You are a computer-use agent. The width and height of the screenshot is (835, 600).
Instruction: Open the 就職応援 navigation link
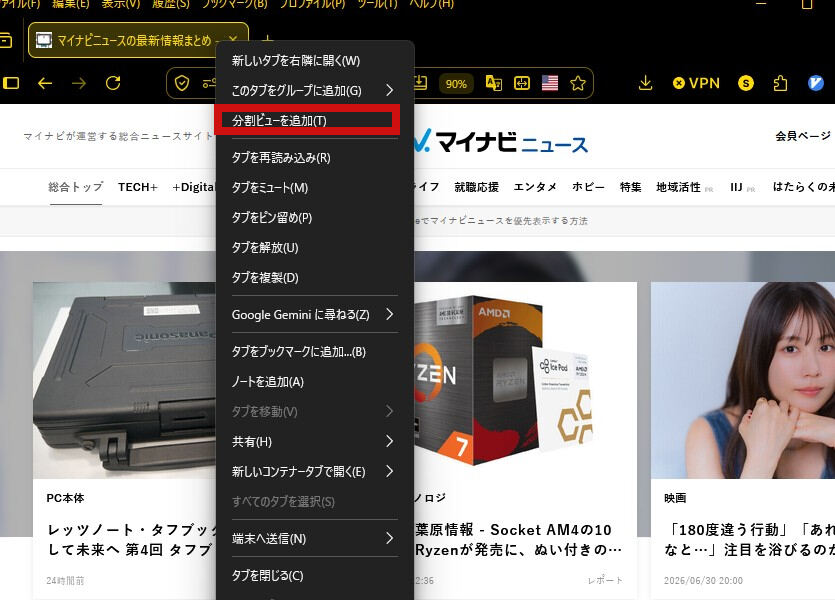(x=477, y=187)
